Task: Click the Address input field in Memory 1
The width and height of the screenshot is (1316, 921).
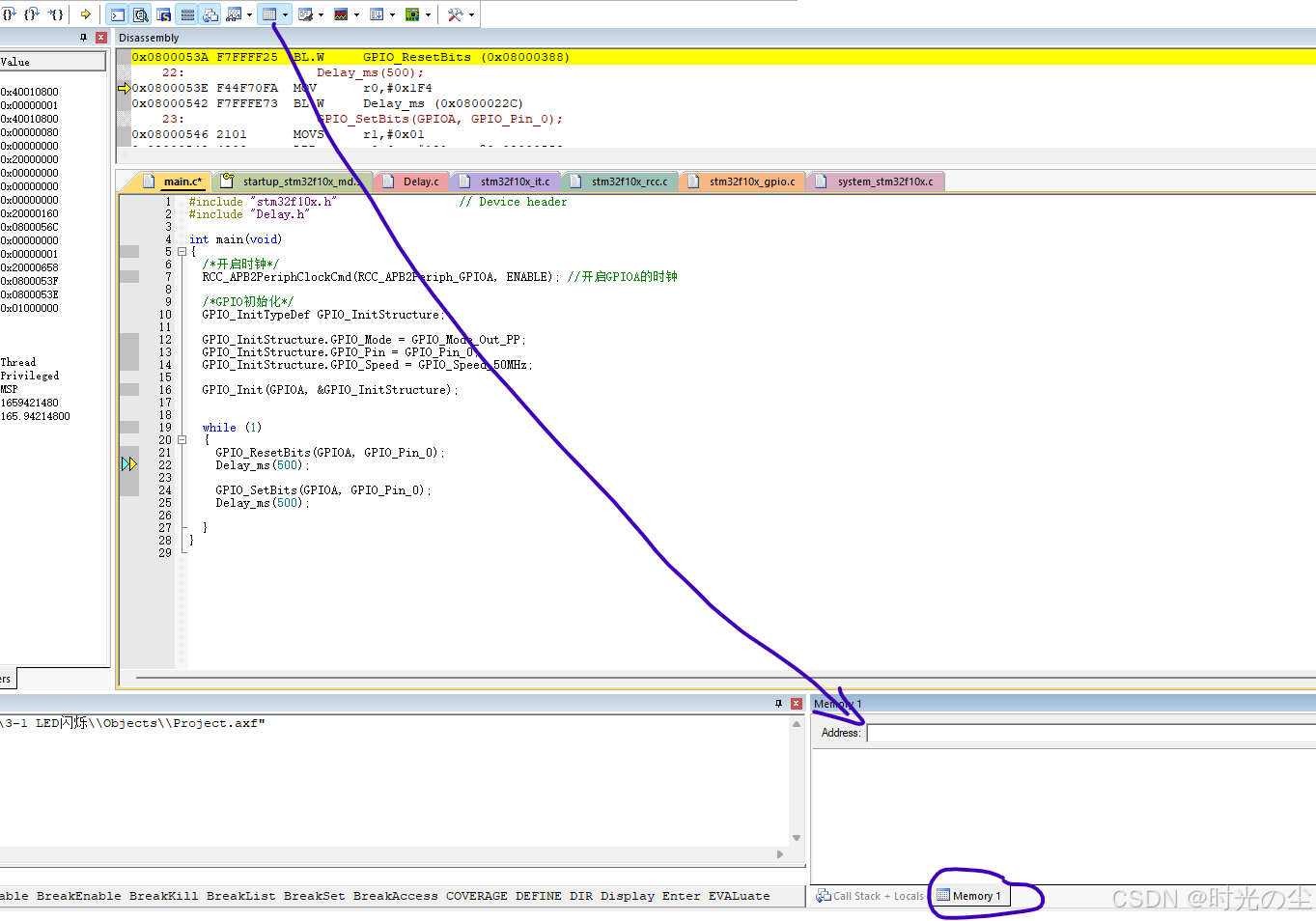Action: pos(1062,732)
